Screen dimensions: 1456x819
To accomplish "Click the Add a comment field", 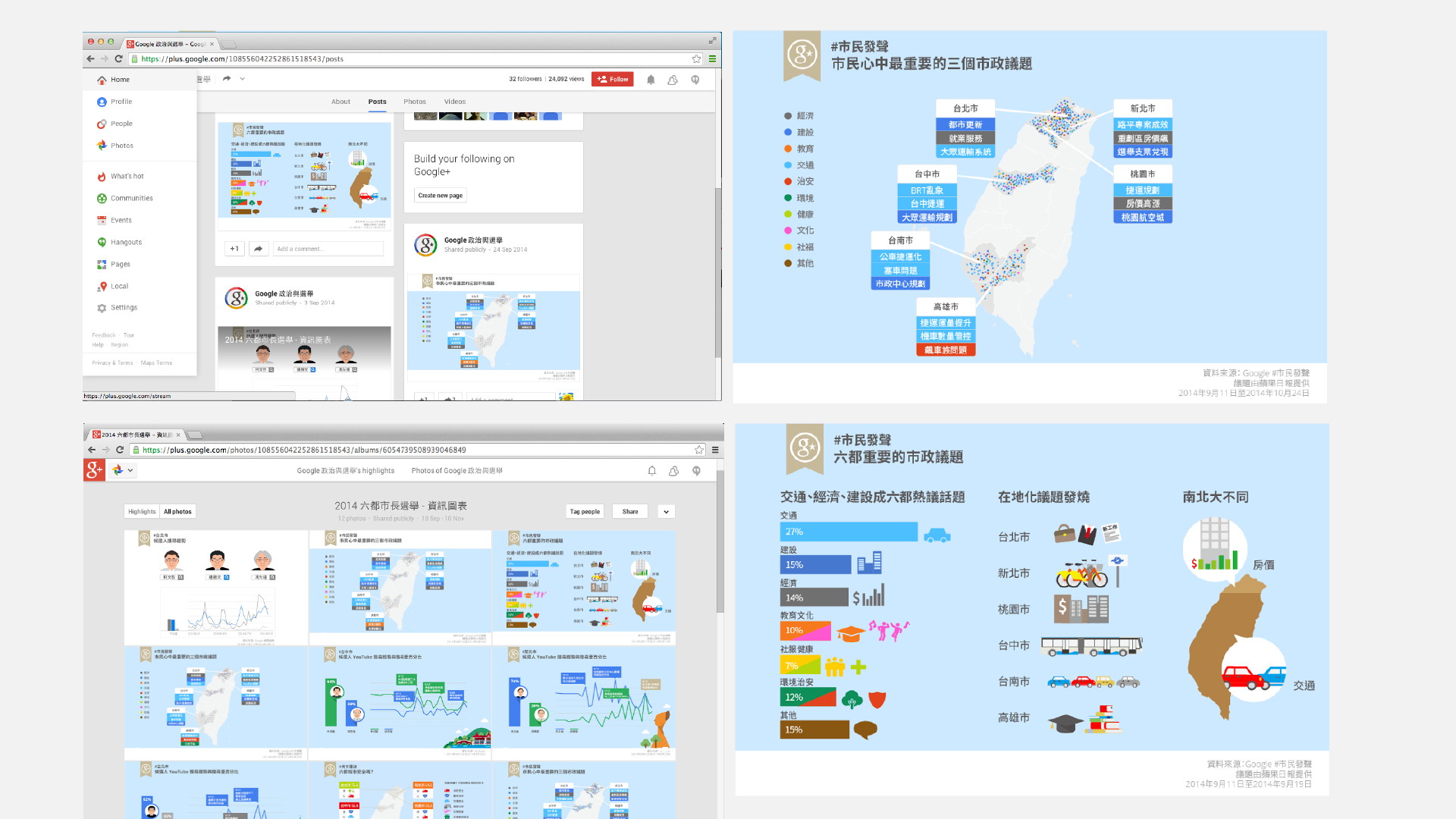I will (x=328, y=249).
